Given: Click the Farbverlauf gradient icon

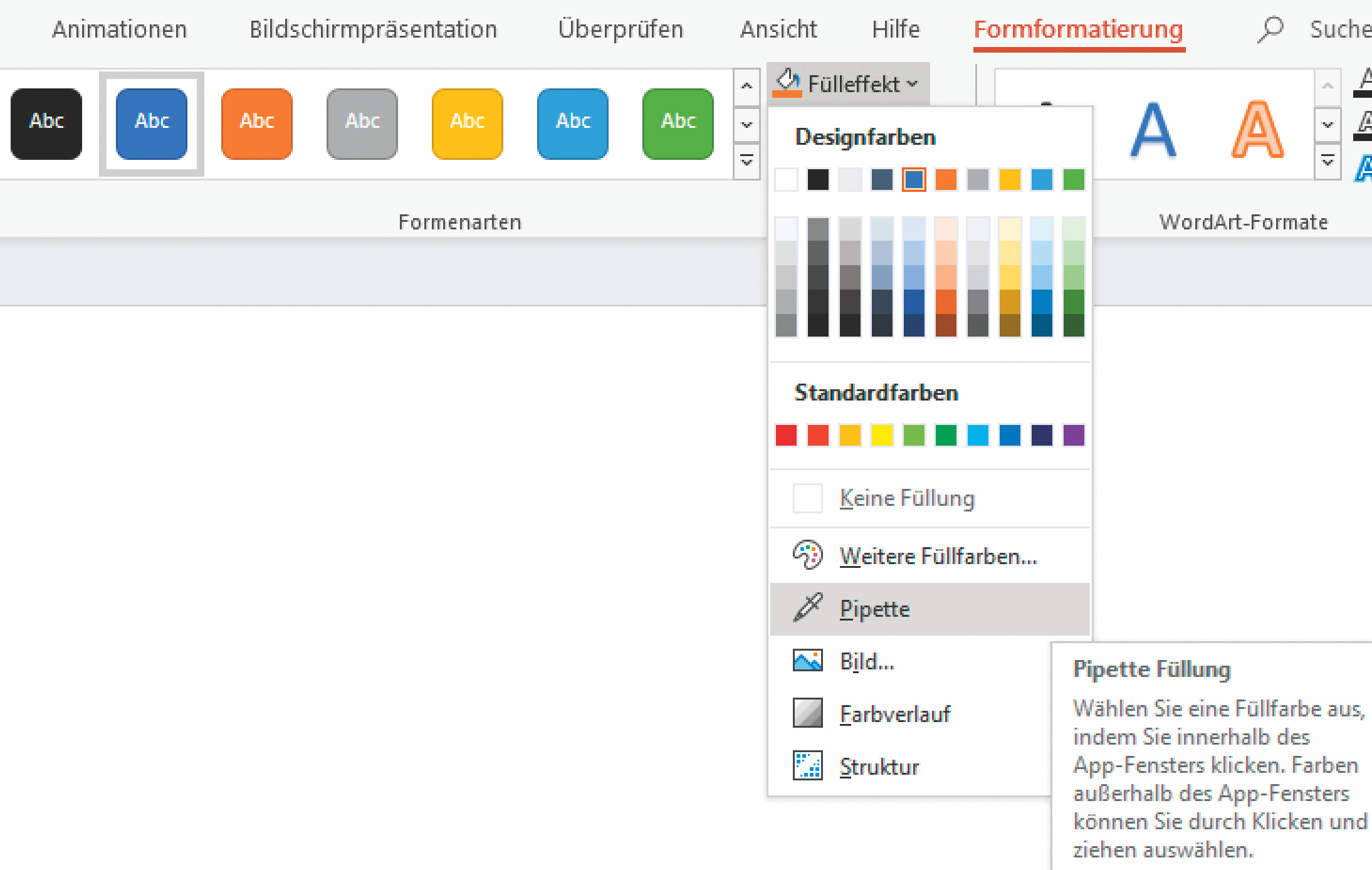Looking at the screenshot, I should [807, 713].
